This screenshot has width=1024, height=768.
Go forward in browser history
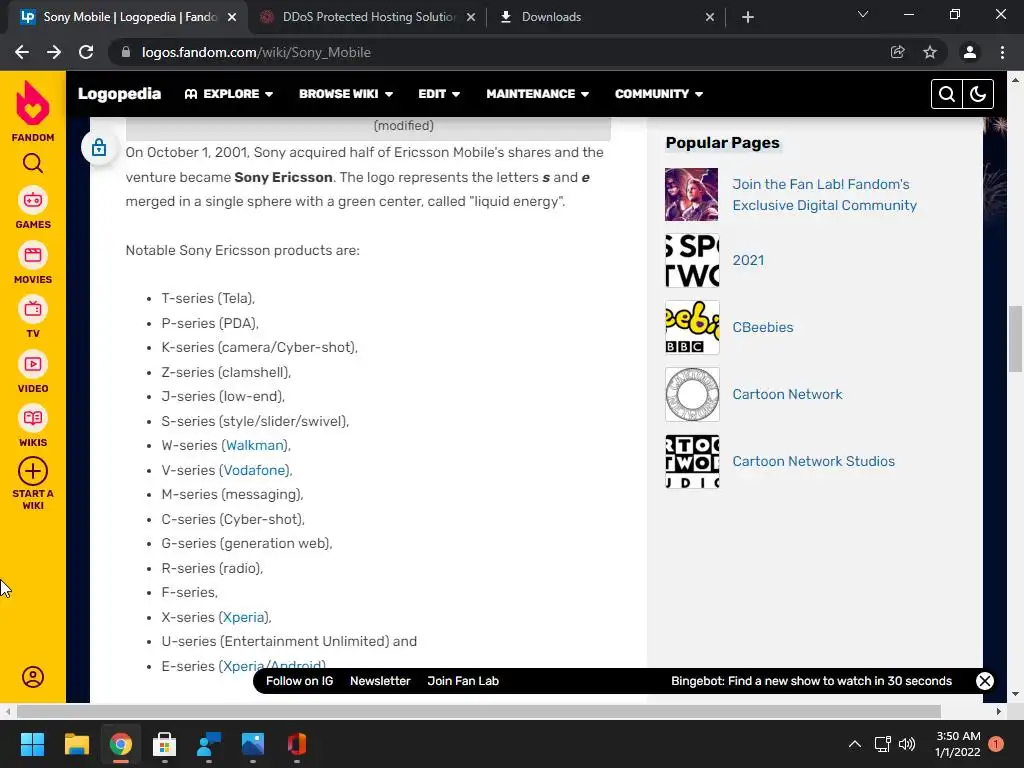click(x=54, y=52)
